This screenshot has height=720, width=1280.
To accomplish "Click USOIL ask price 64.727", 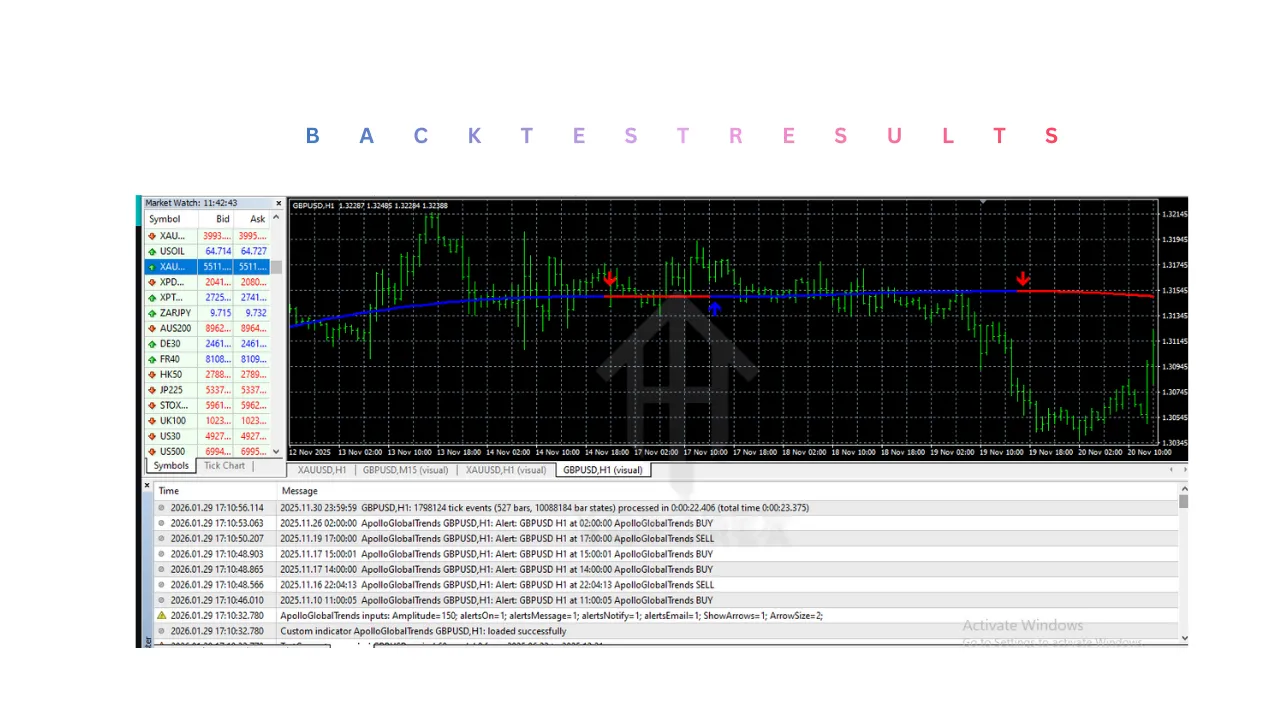I will pos(254,251).
